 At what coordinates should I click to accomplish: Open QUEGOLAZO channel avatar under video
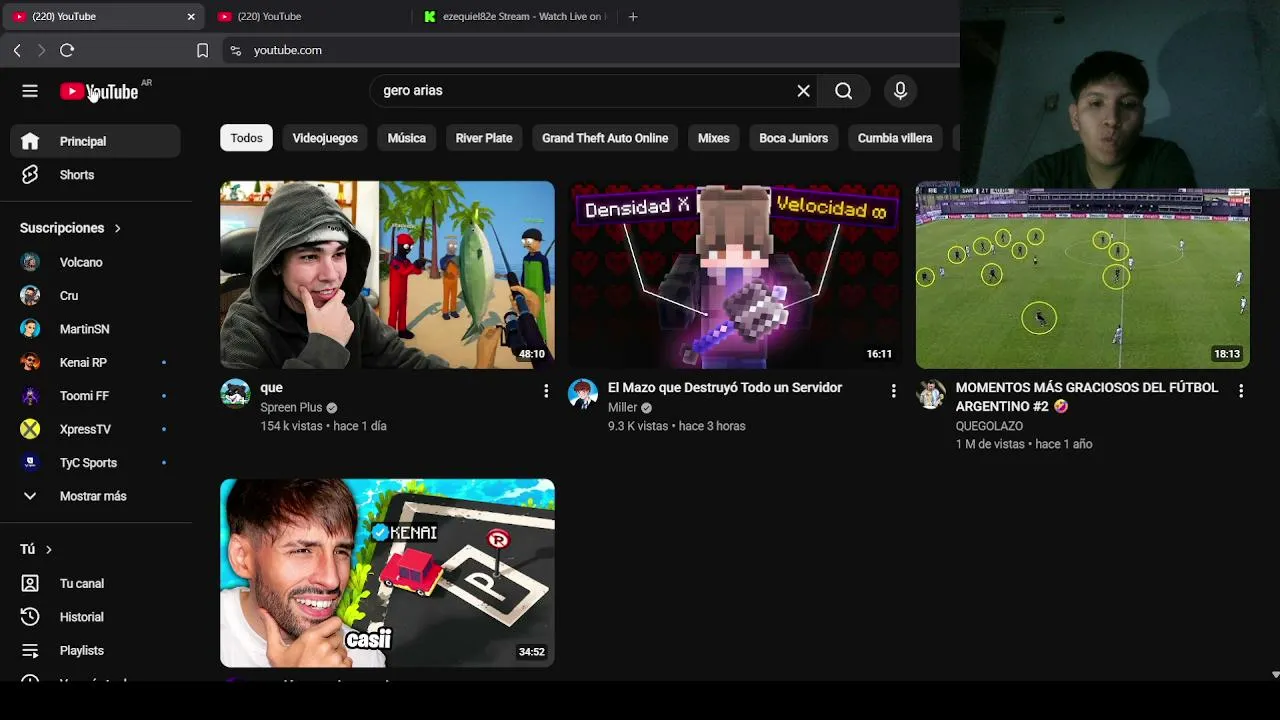(931, 394)
